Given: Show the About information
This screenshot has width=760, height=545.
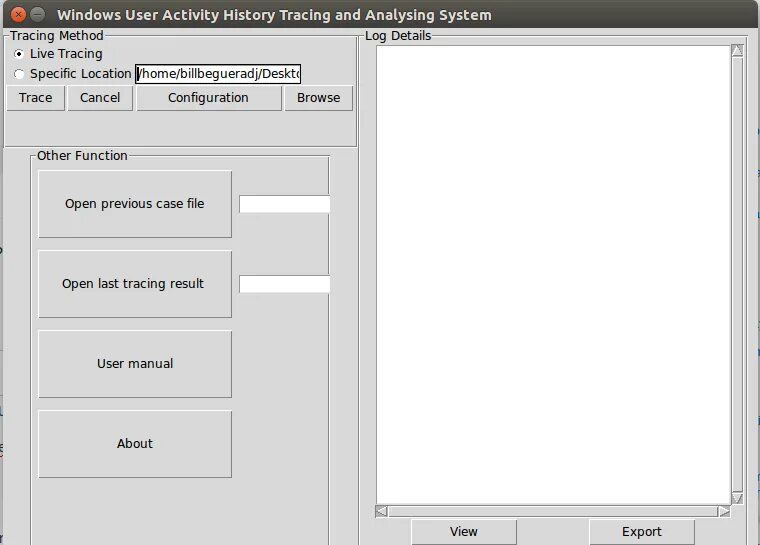Looking at the screenshot, I should [x=135, y=444].
